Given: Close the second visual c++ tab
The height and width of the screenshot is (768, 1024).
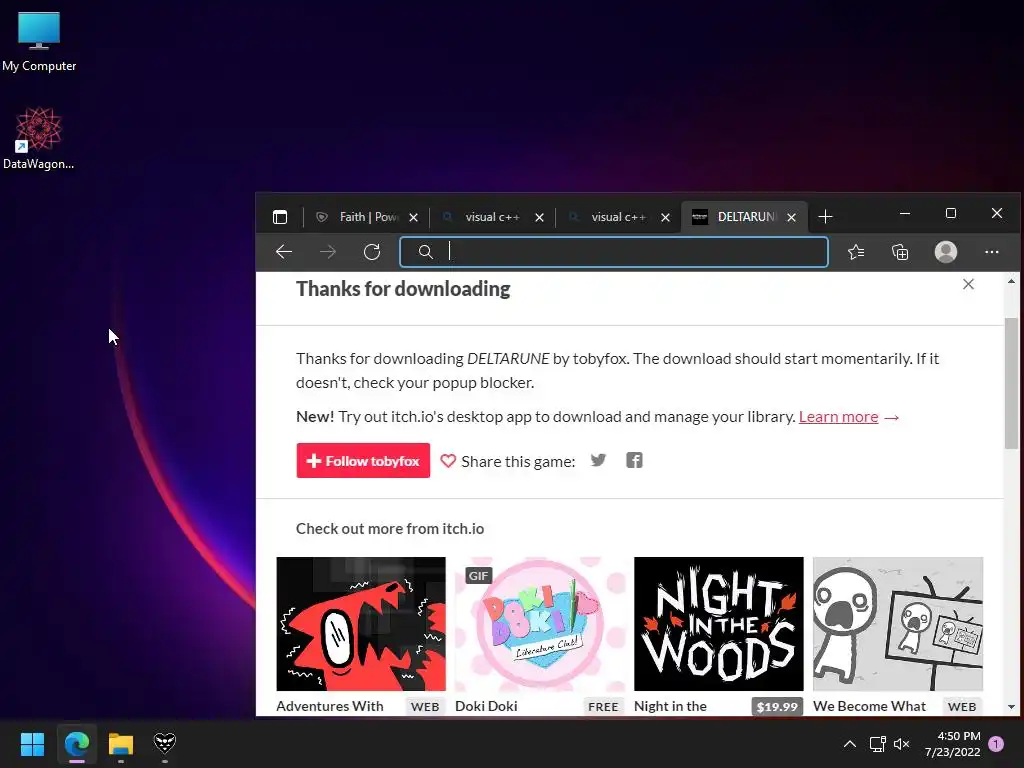Looking at the screenshot, I should [x=665, y=217].
